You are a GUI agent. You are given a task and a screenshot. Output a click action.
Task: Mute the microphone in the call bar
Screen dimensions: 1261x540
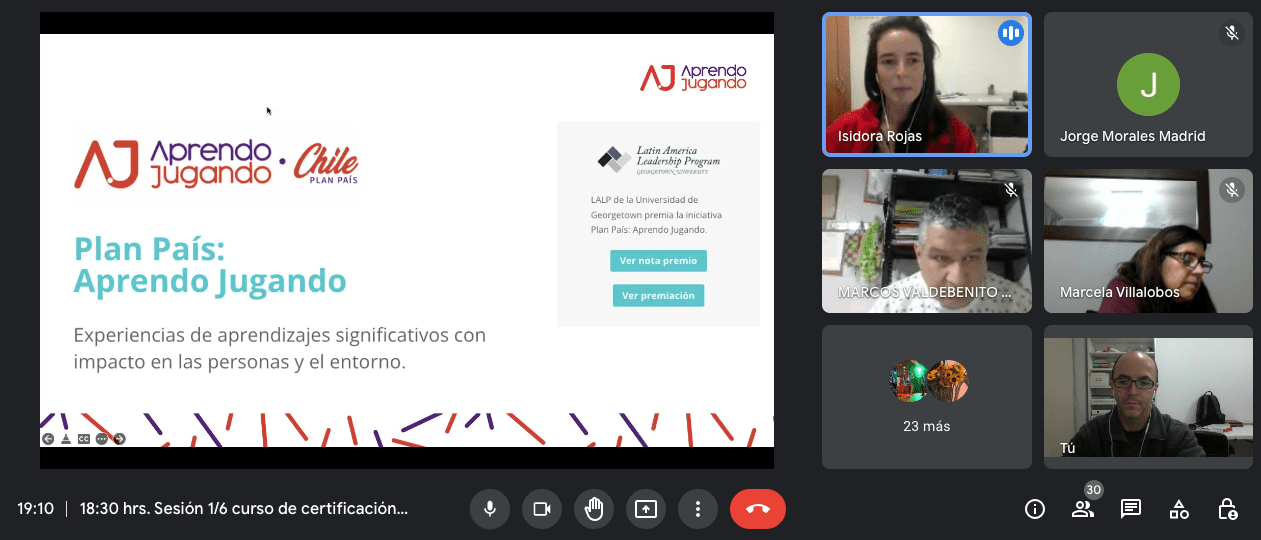tap(490, 509)
